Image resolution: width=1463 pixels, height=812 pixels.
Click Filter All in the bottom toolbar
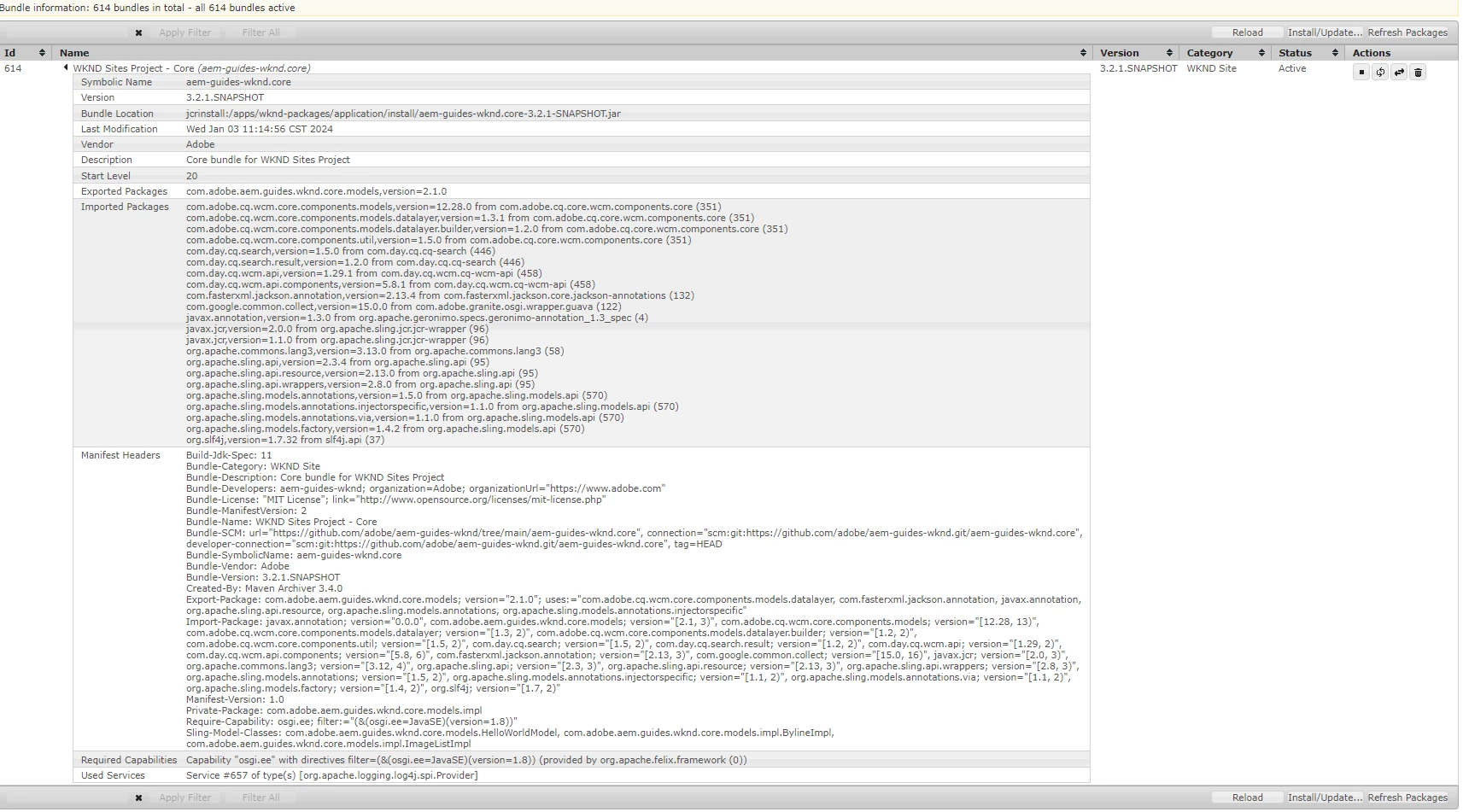[x=260, y=797]
